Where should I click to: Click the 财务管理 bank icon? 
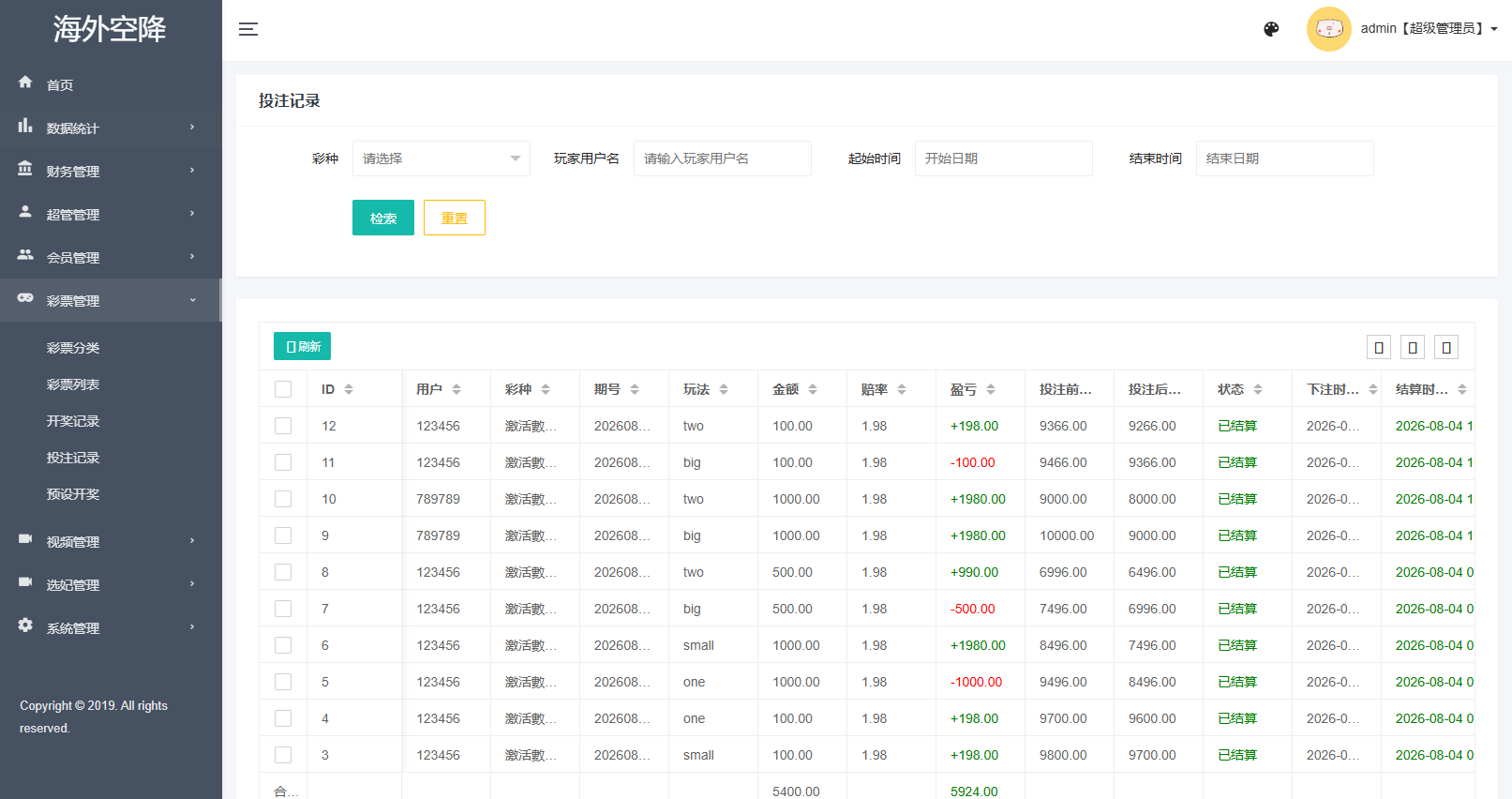(25, 169)
